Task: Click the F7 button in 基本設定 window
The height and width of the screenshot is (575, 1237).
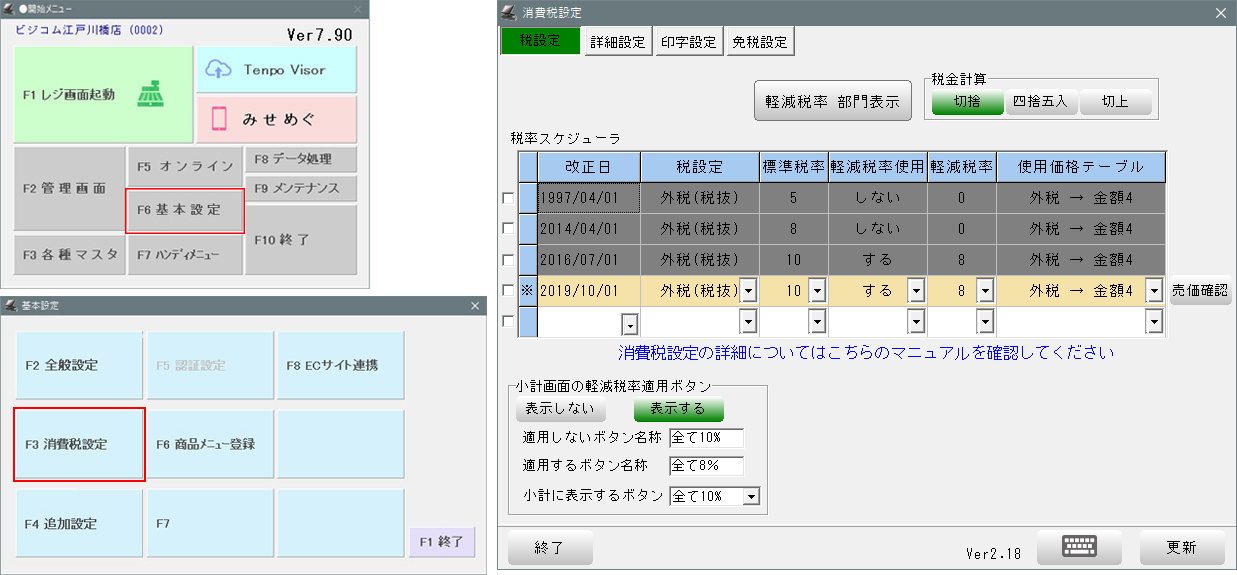Action: tap(209, 523)
